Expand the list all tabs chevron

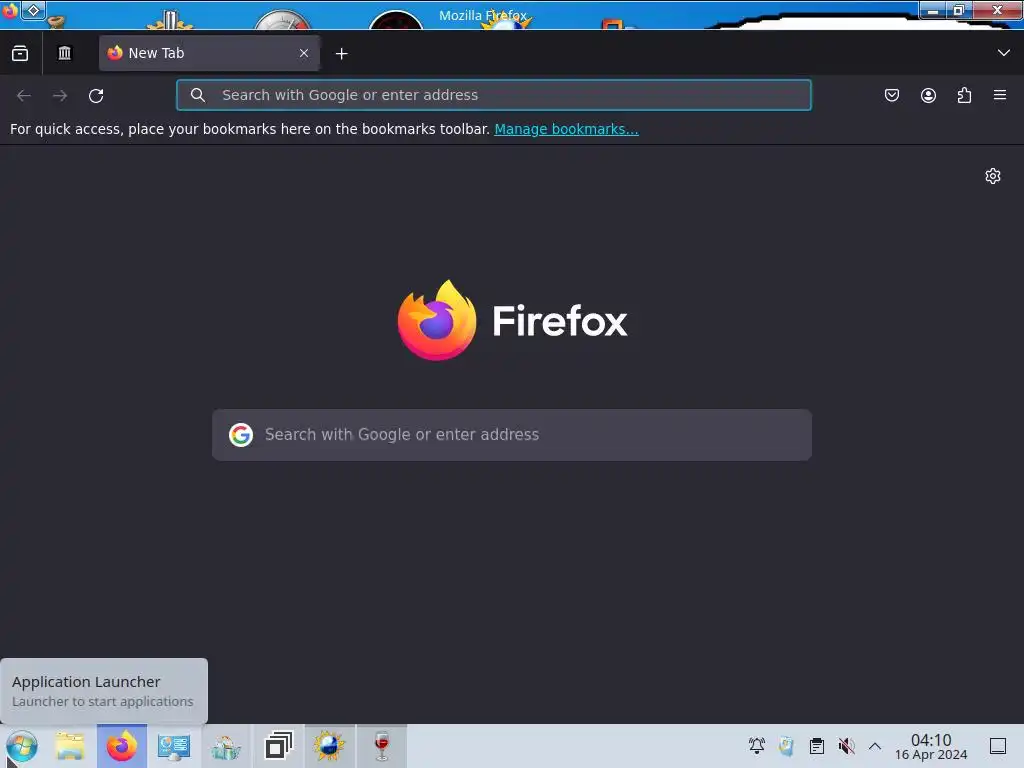[1004, 53]
